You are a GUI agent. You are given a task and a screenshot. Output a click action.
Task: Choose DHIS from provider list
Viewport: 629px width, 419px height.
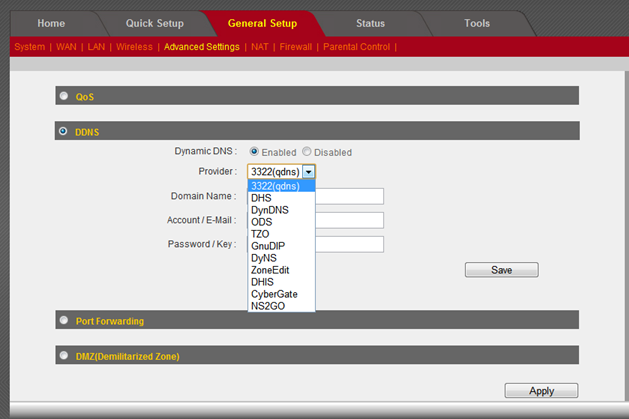click(x=281, y=282)
